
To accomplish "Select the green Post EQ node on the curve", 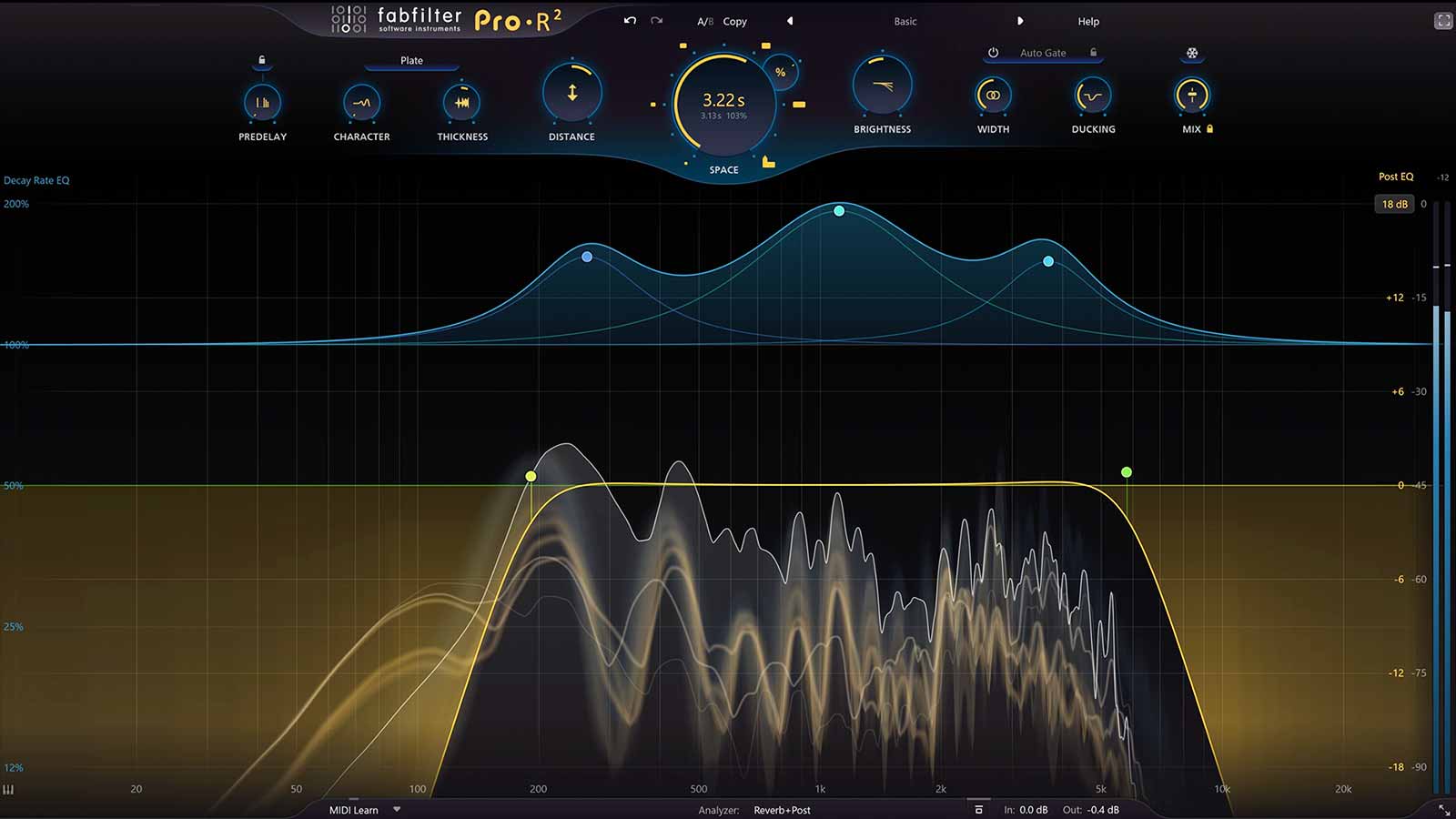I will click(1126, 472).
